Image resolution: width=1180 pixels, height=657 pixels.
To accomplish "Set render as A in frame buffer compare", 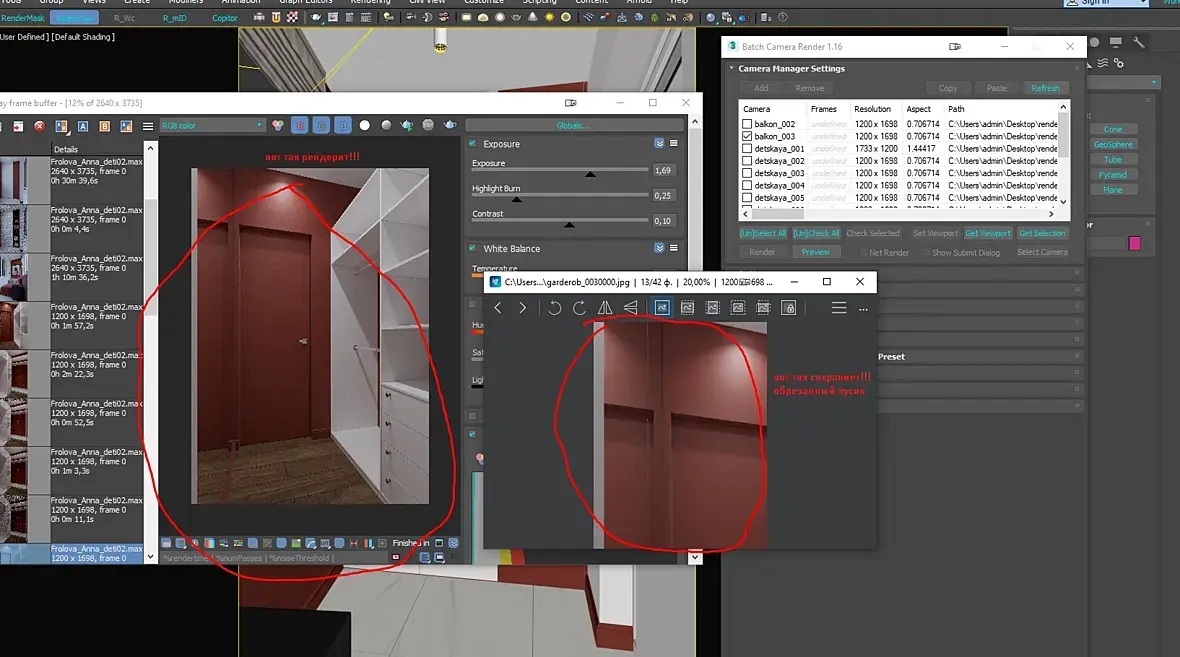I will point(83,126).
